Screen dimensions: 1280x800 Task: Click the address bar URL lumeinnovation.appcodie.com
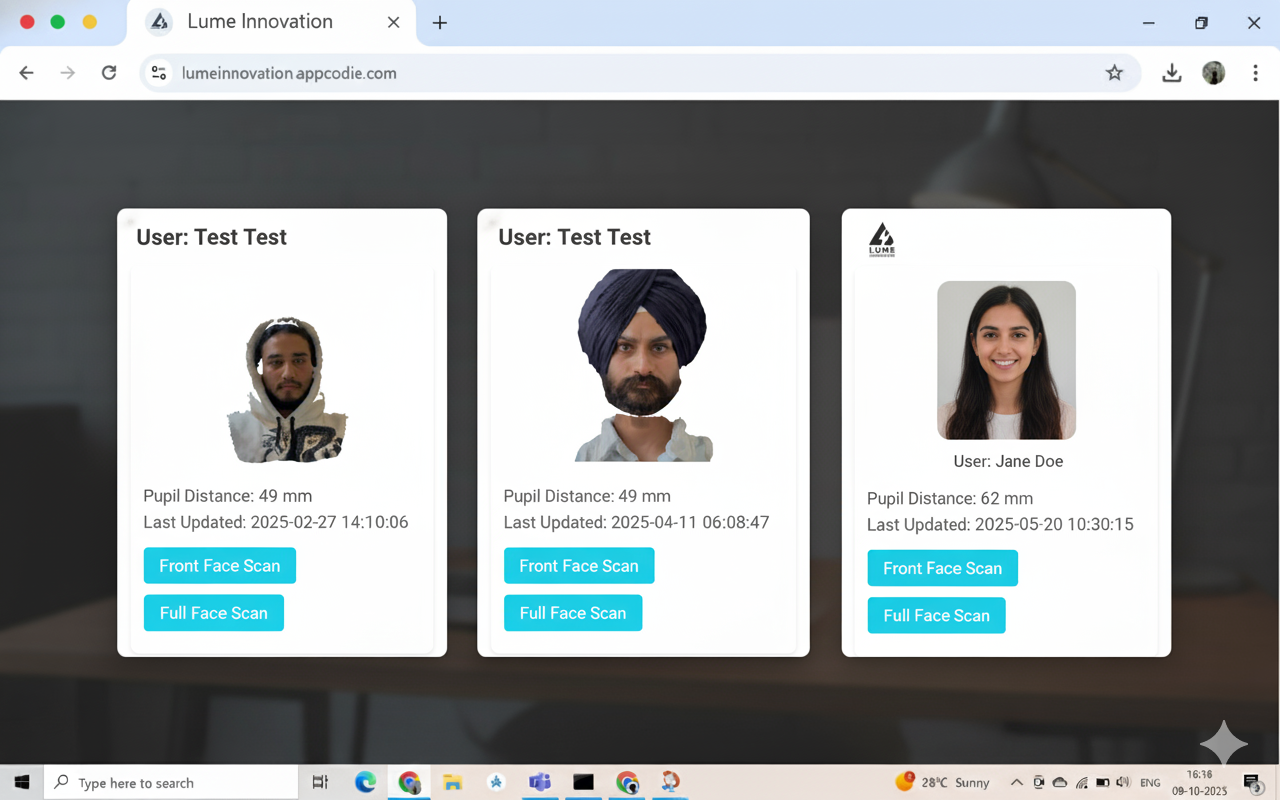tap(289, 73)
